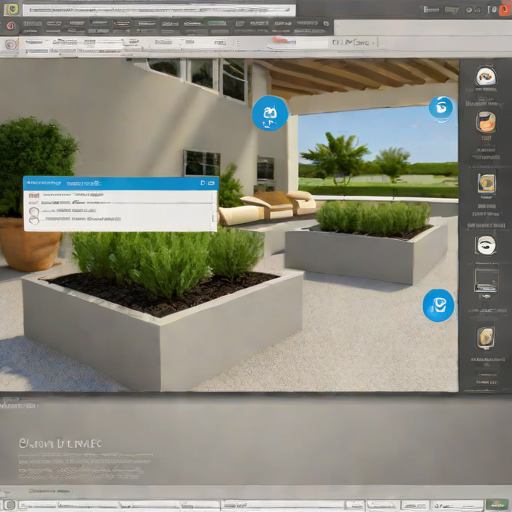Click the orange button in the window's top corner
512x512 pixels.
504,10
